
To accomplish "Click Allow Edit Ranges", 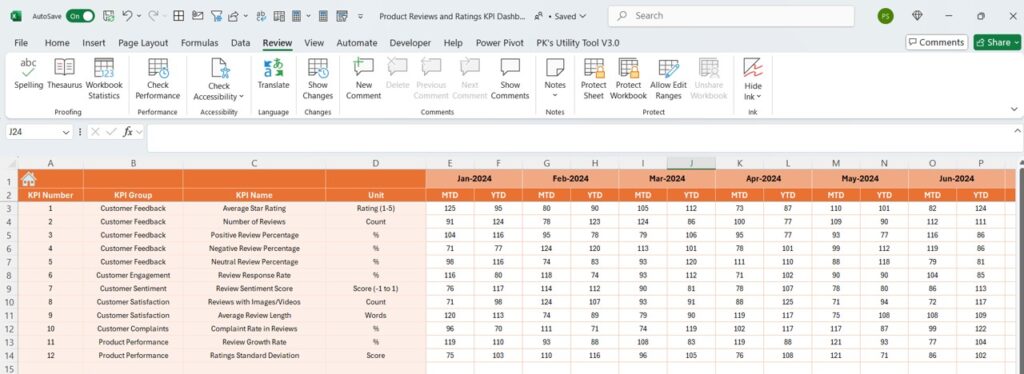I will pyautogui.click(x=669, y=78).
